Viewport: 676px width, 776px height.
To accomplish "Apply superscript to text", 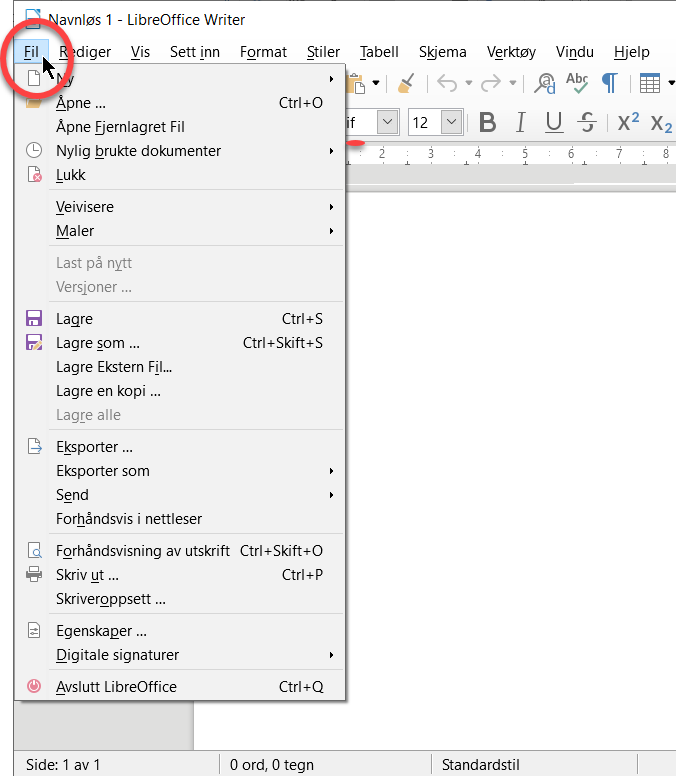I will [628, 122].
